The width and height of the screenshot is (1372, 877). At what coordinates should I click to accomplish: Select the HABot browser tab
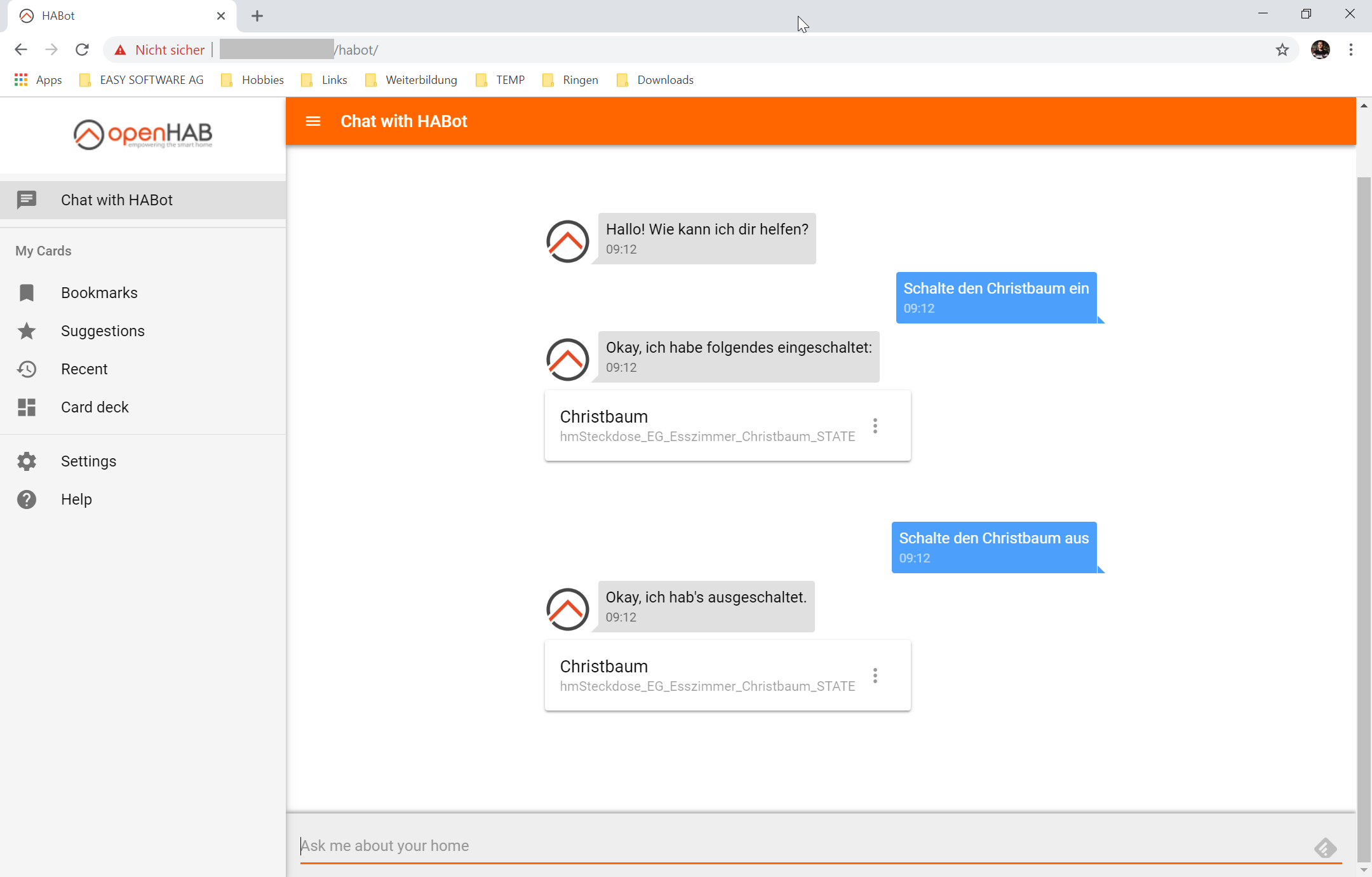pyautogui.click(x=121, y=16)
